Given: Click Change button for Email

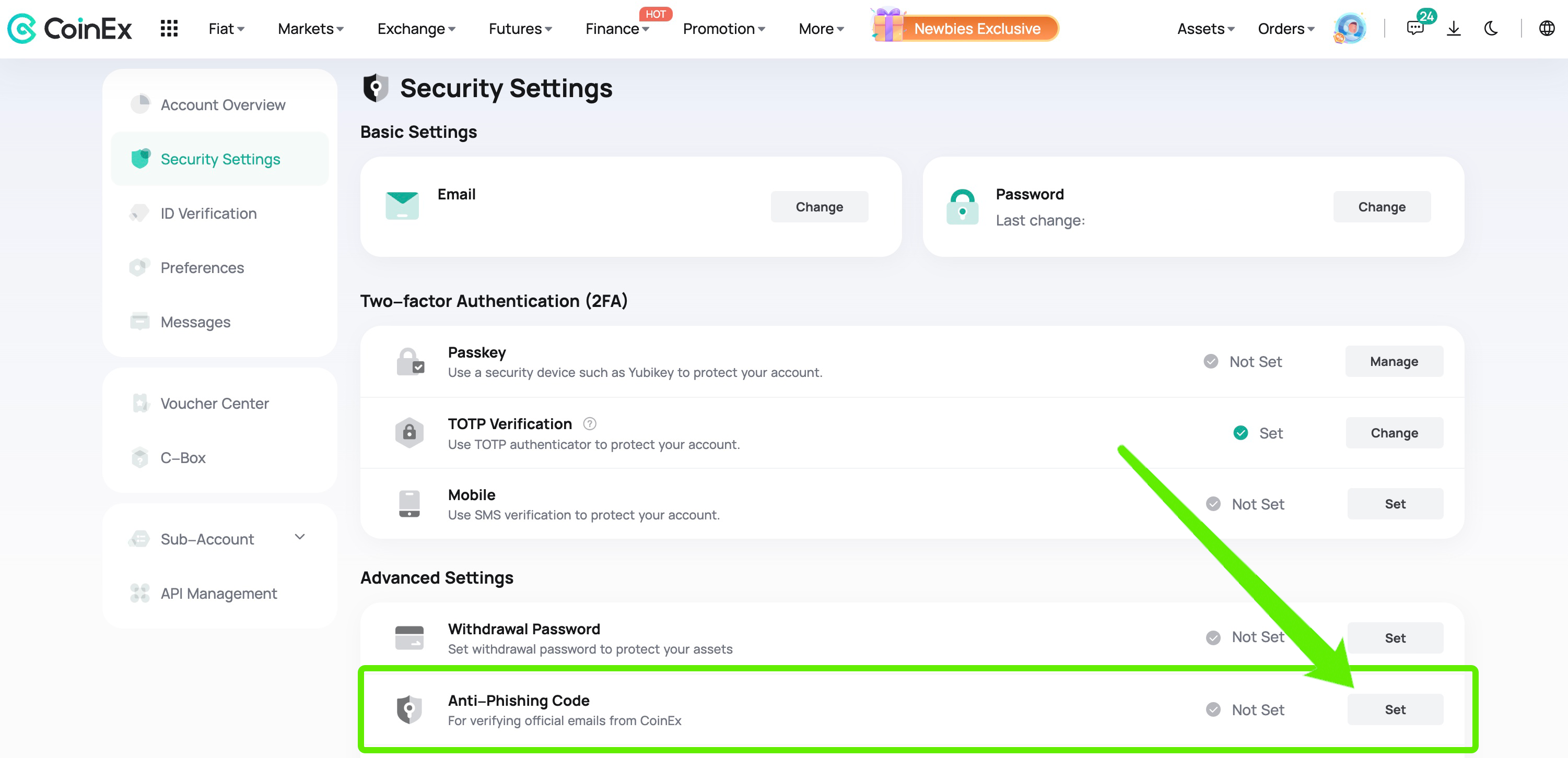Looking at the screenshot, I should 820,207.
